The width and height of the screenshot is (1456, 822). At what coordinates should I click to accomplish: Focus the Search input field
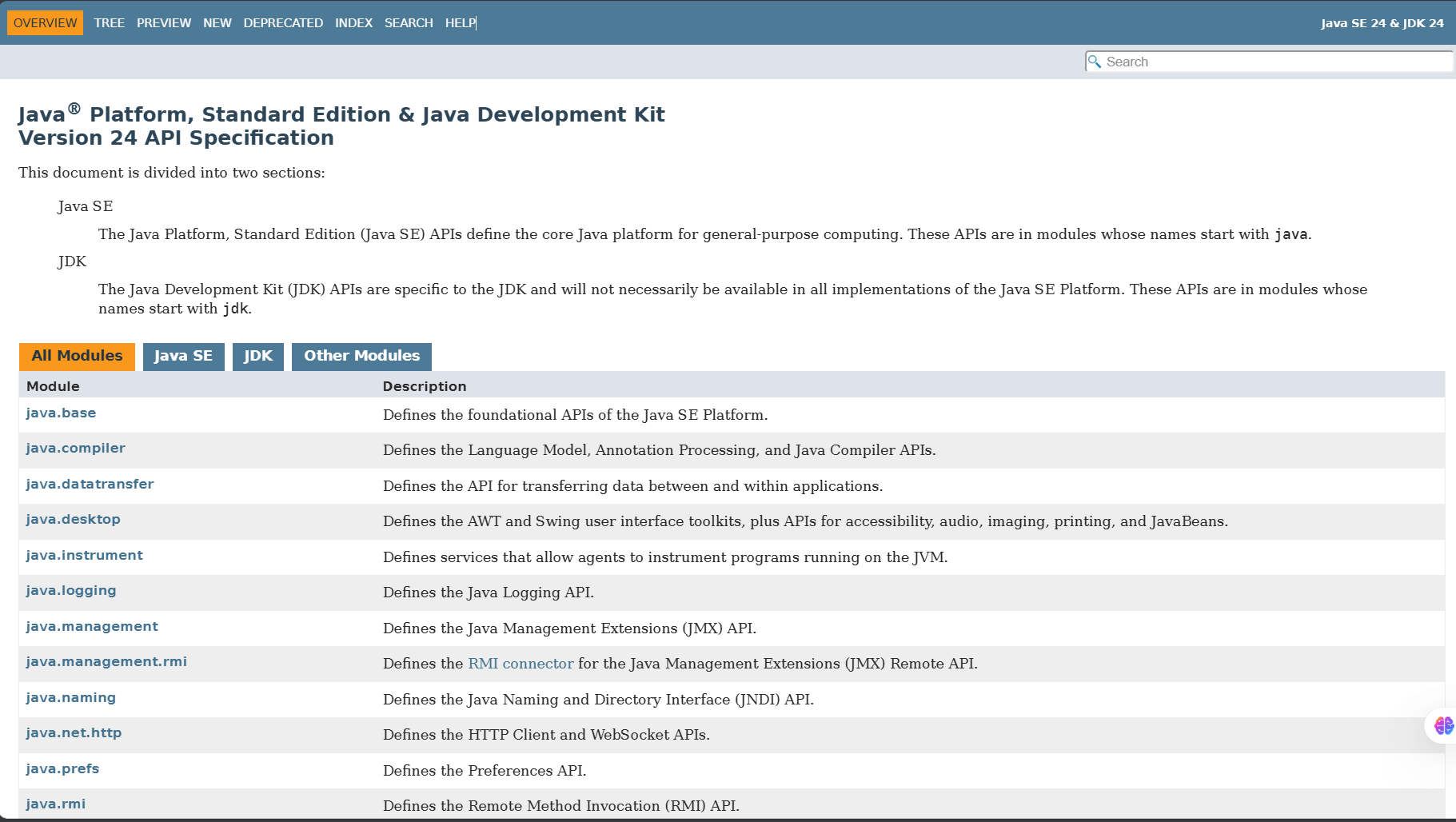[1270, 62]
